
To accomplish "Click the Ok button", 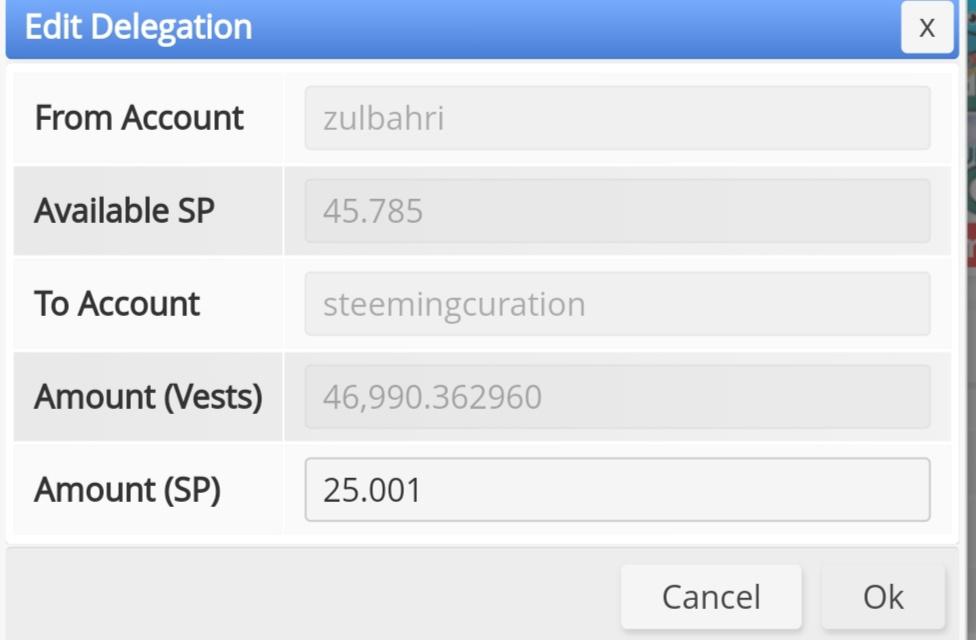I will (883, 597).
